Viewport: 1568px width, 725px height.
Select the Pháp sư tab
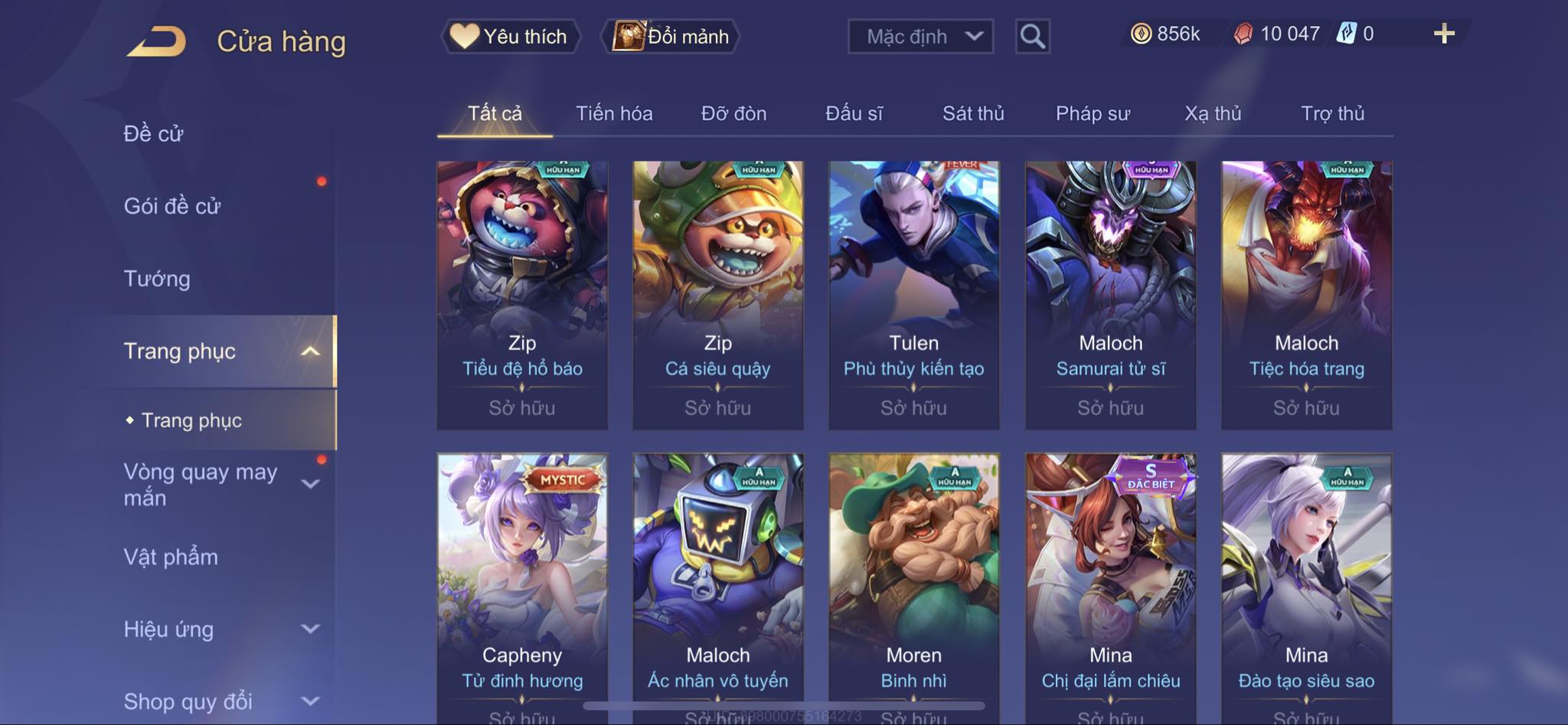[1093, 113]
